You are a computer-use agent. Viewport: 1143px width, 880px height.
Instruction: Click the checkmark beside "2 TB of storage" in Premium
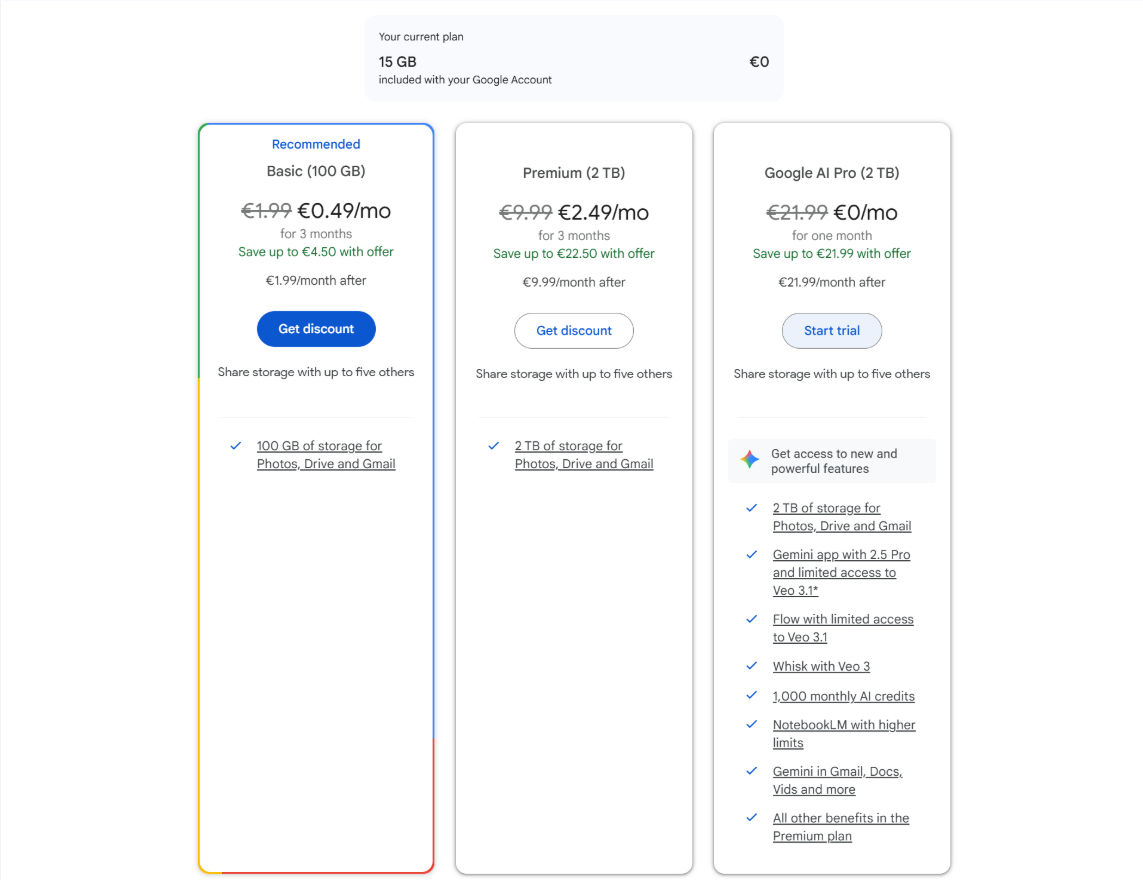(493, 446)
